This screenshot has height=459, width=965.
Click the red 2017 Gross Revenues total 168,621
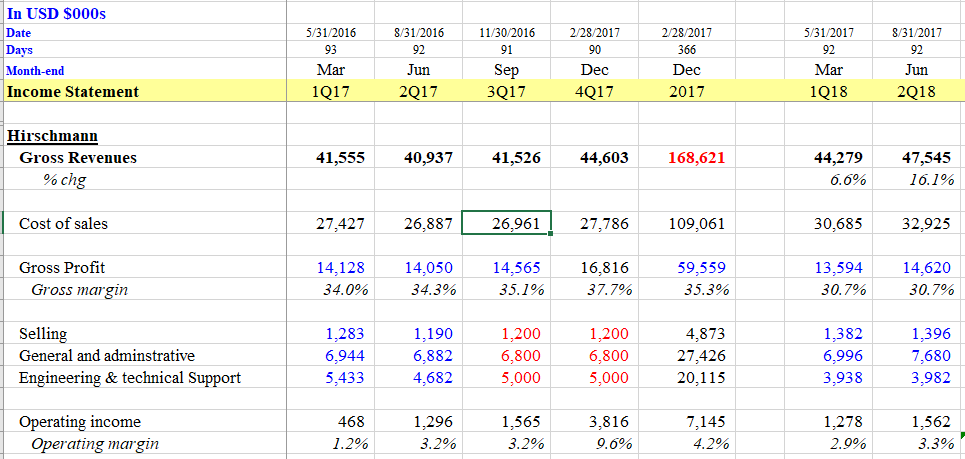pyautogui.click(x=697, y=158)
